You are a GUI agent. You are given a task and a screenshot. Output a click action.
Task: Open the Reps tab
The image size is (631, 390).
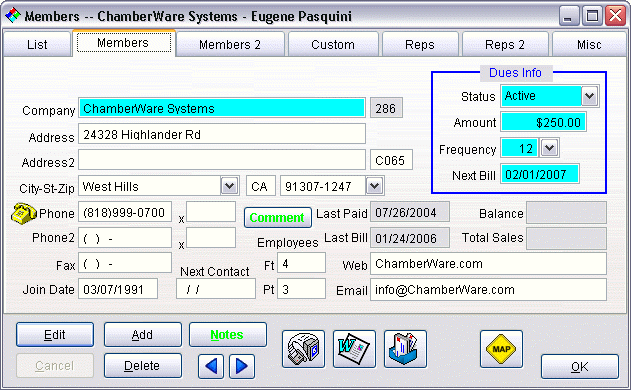(420, 44)
